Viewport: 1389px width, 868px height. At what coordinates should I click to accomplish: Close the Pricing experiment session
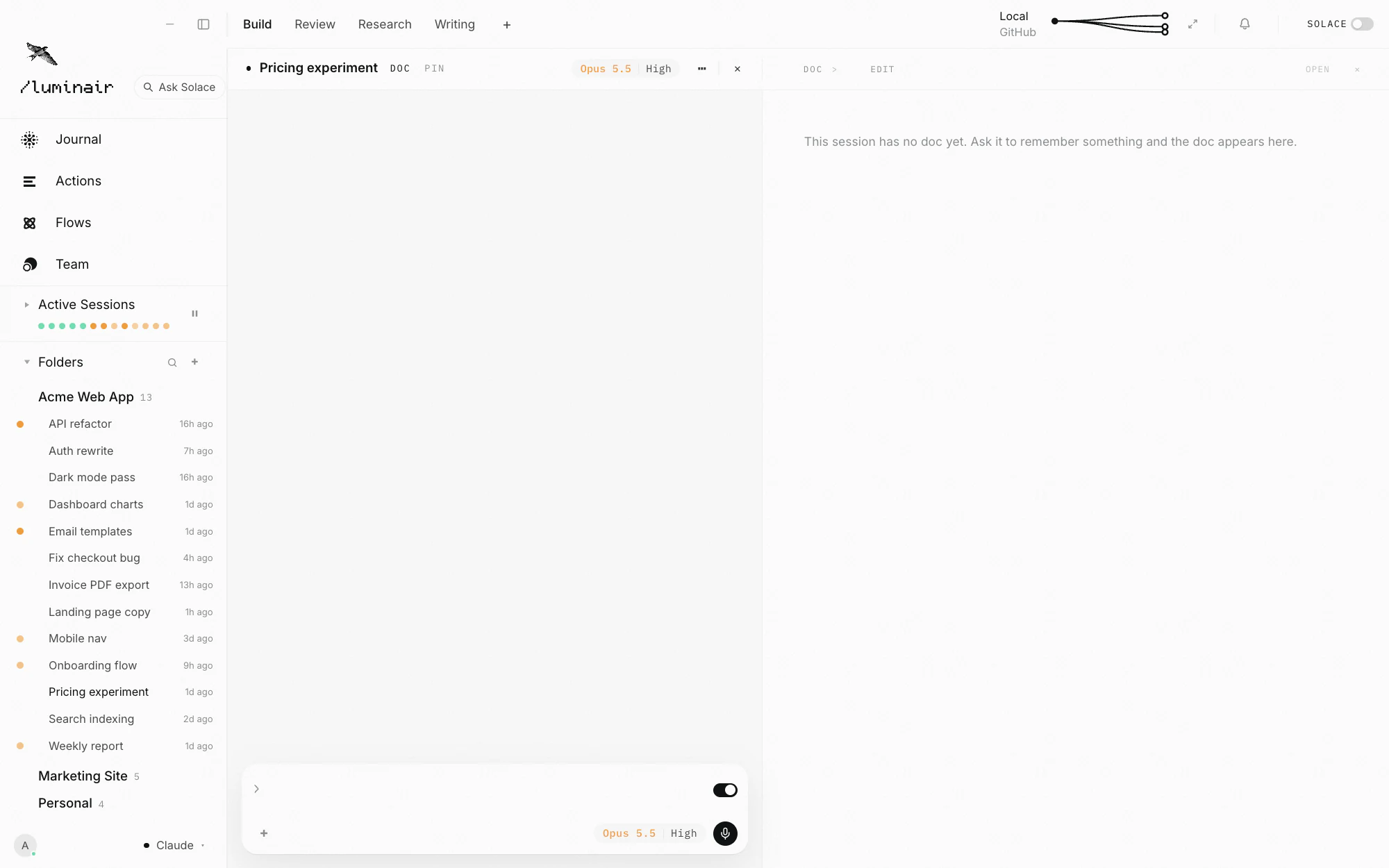pyautogui.click(x=738, y=69)
